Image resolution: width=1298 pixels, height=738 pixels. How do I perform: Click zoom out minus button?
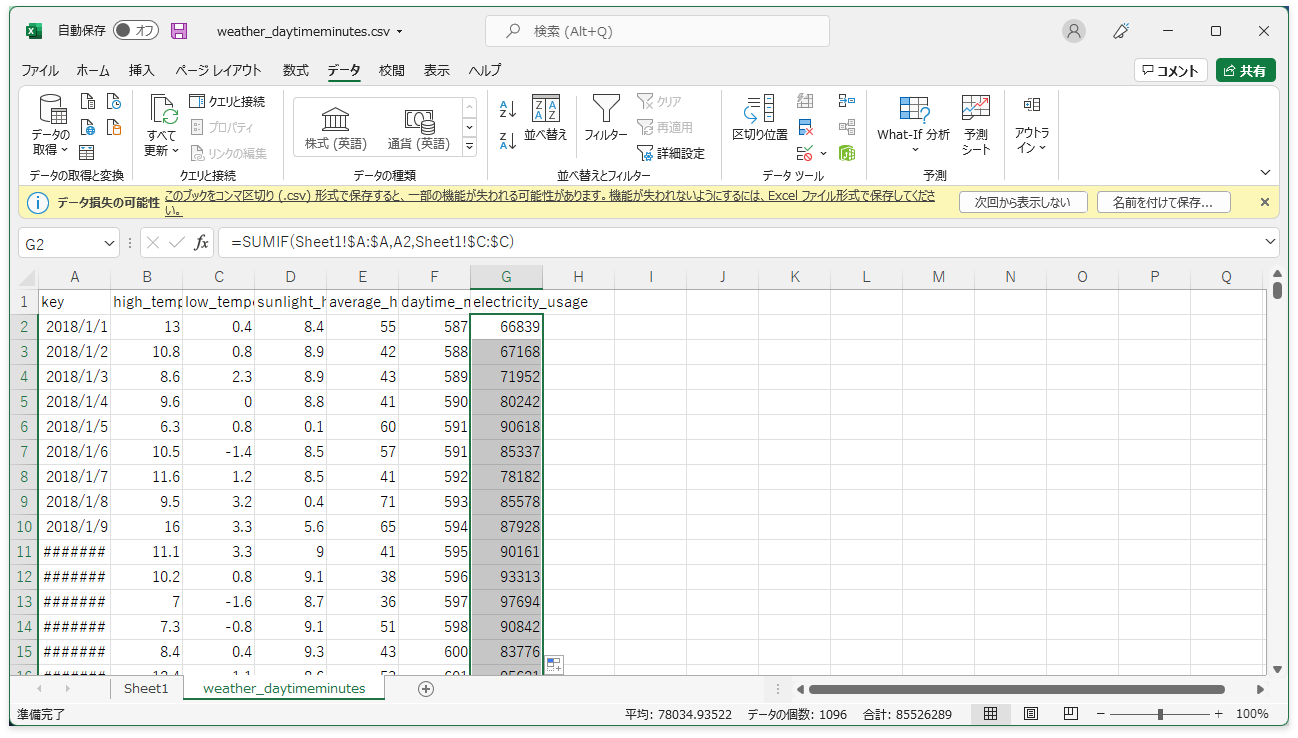[x=1102, y=714]
